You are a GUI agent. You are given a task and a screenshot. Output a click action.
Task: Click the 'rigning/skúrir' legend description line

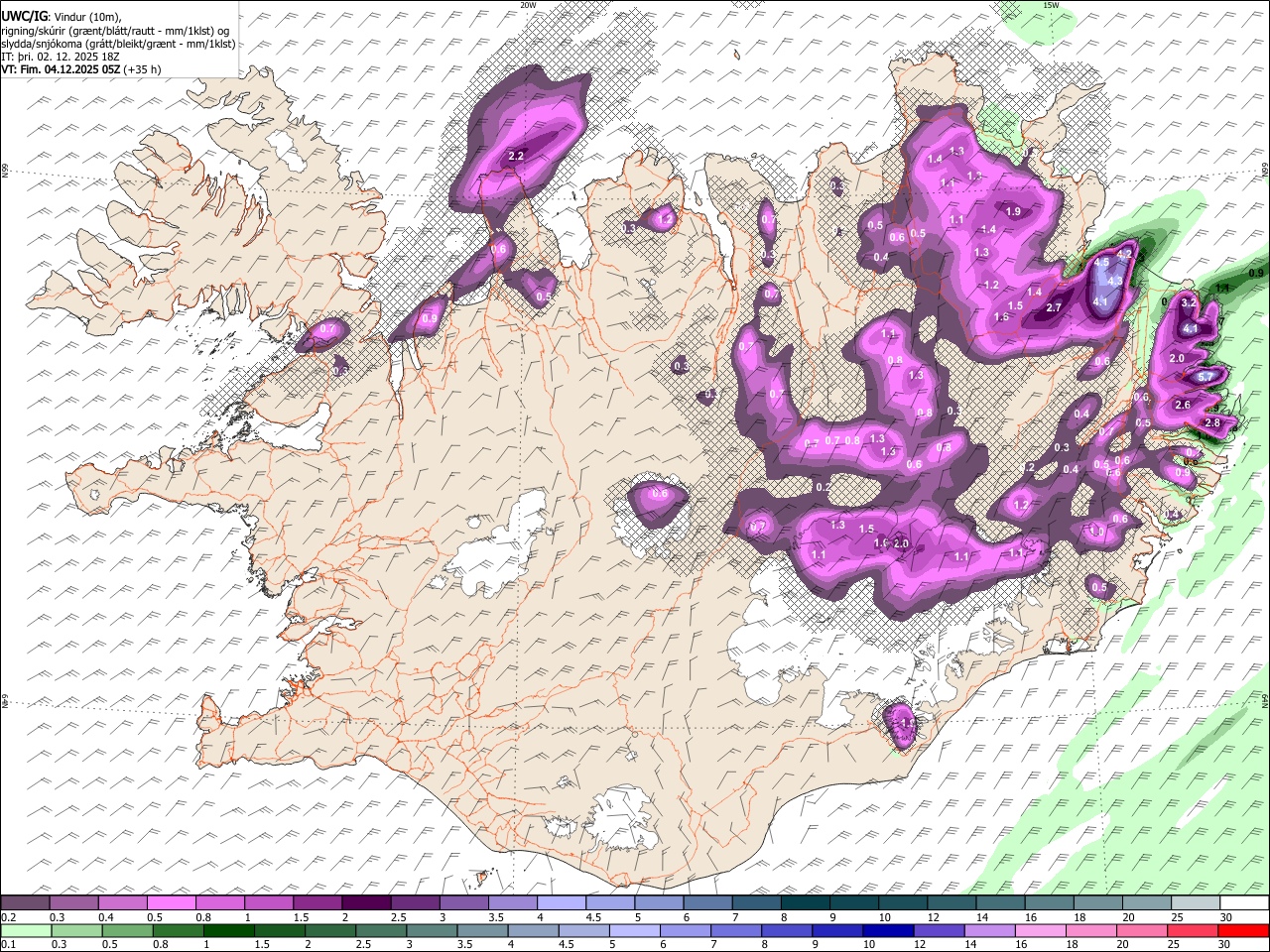[x=117, y=30]
